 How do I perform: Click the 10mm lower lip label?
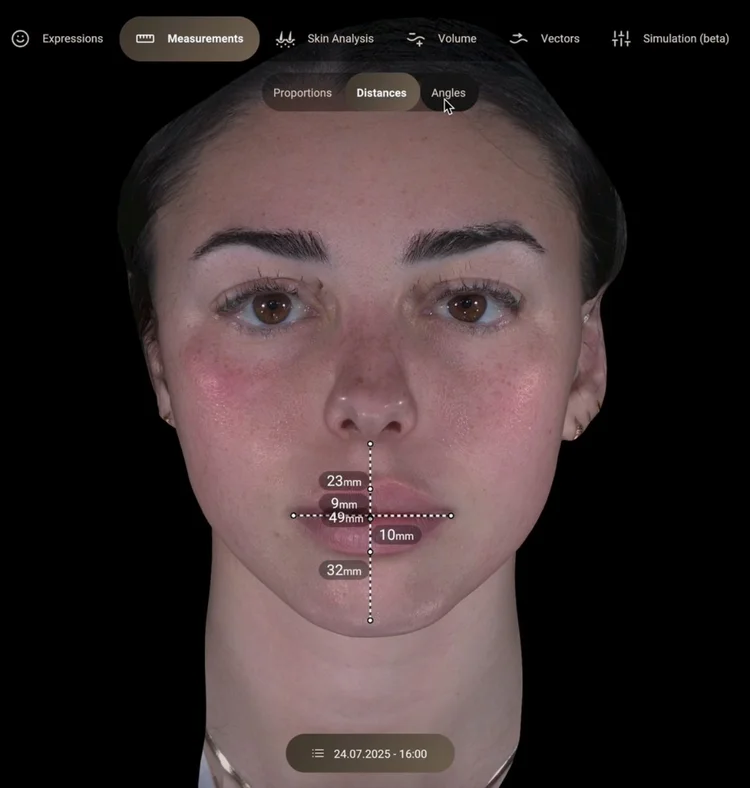point(397,535)
